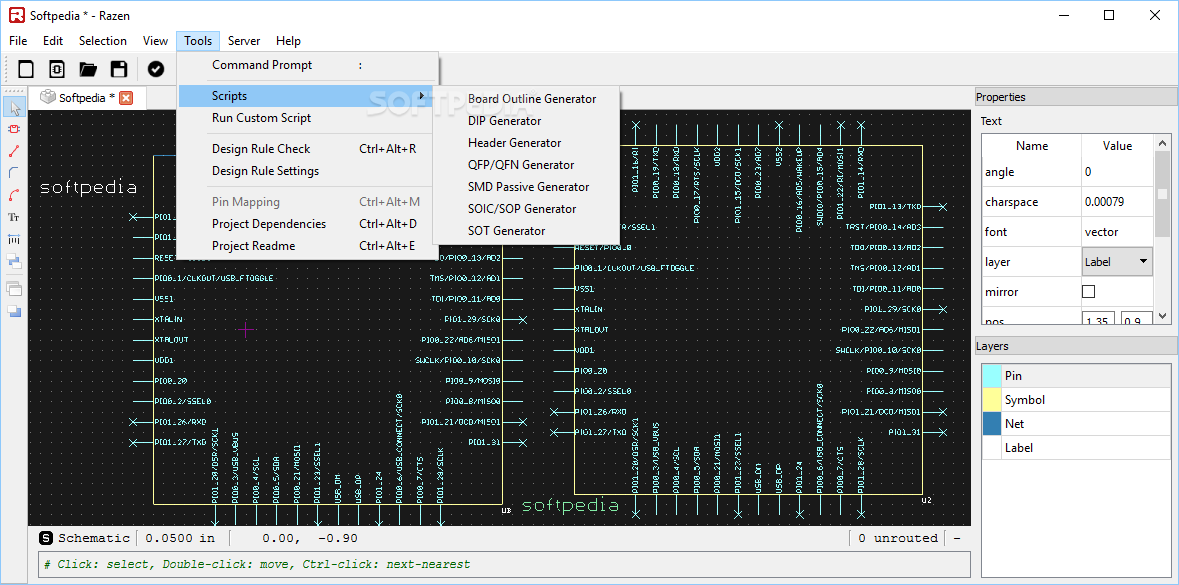Click the Razen app logo in title bar
The image size is (1179, 585).
point(17,15)
